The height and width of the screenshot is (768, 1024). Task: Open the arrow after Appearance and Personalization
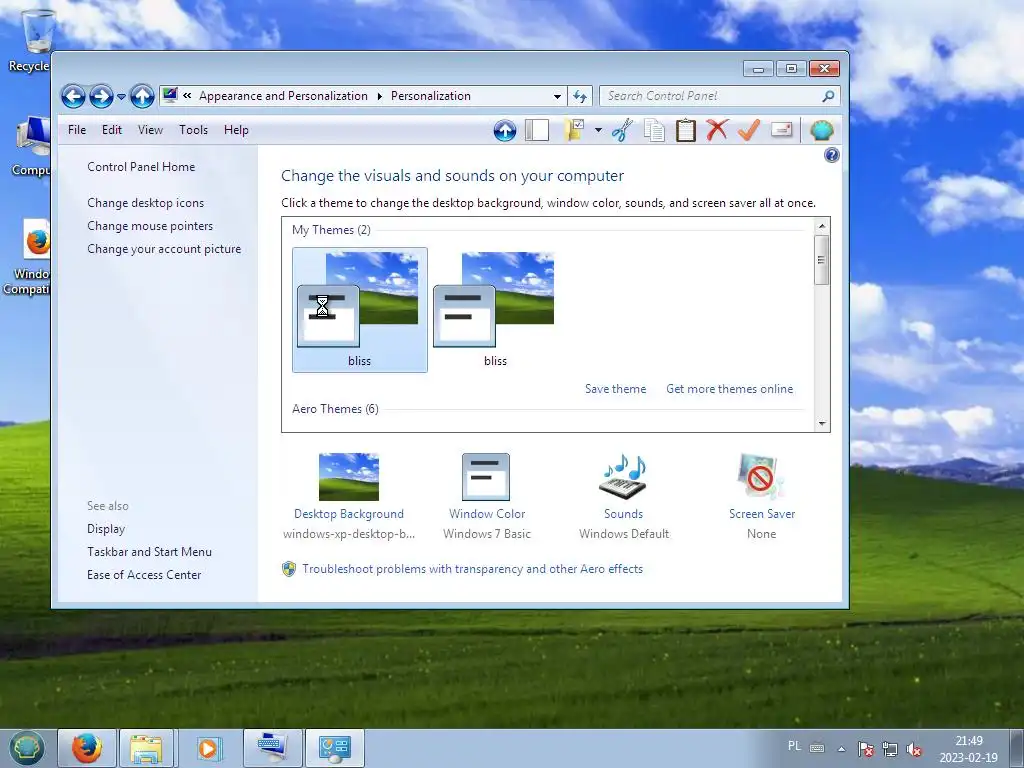379,96
